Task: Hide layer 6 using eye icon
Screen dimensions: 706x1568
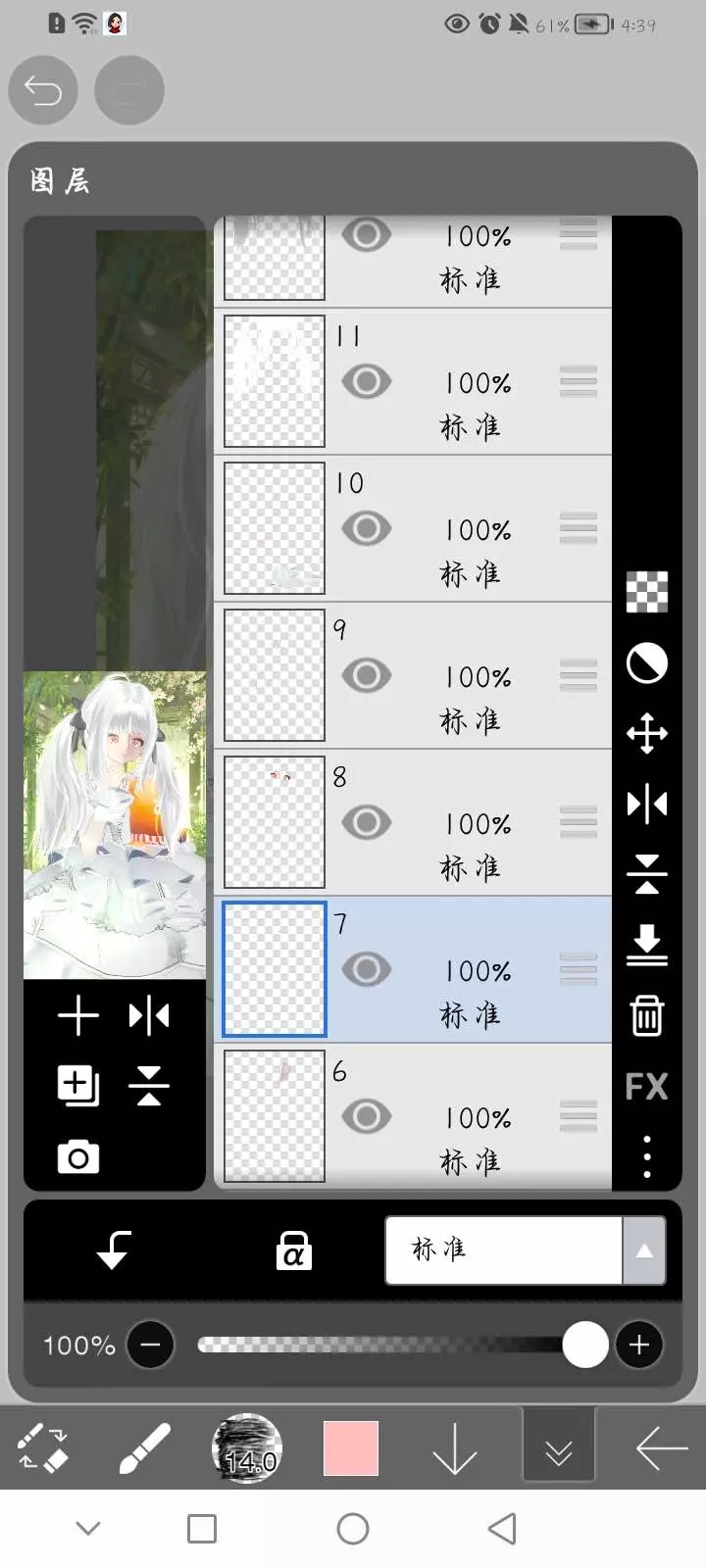Action: click(367, 1116)
